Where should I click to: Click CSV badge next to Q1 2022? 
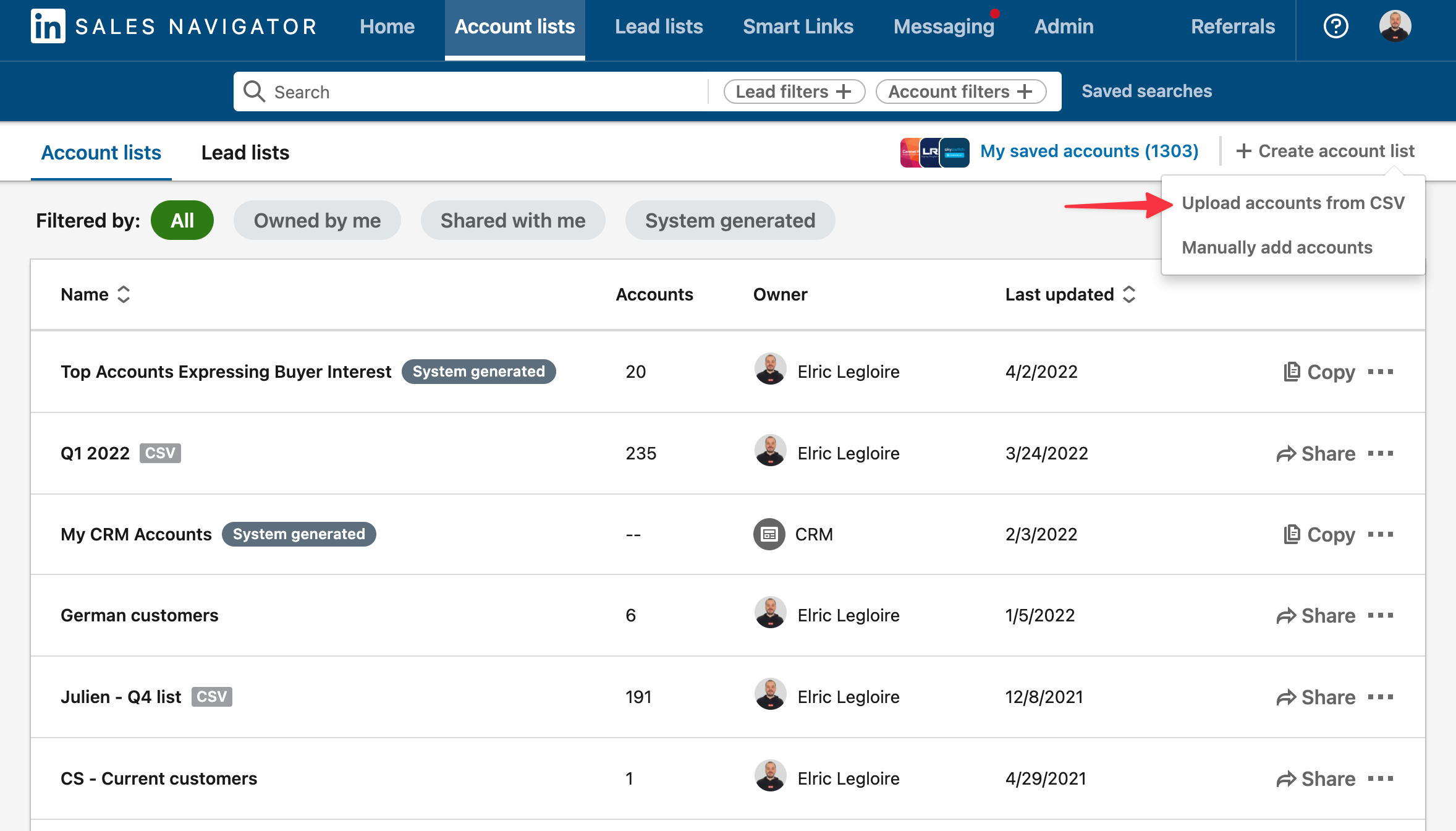tap(160, 453)
